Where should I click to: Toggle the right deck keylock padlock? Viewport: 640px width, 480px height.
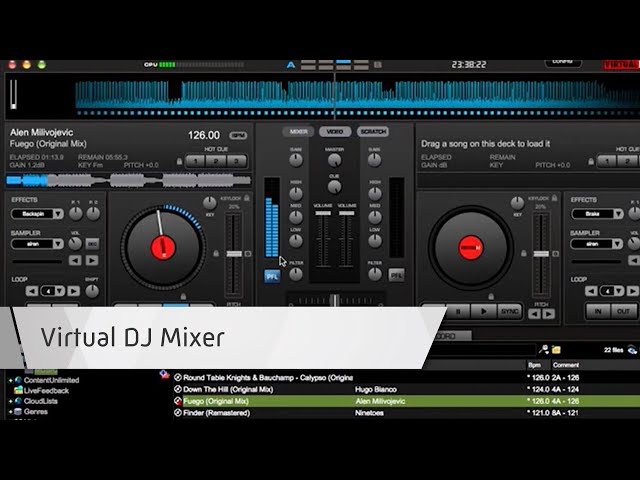pos(554,198)
